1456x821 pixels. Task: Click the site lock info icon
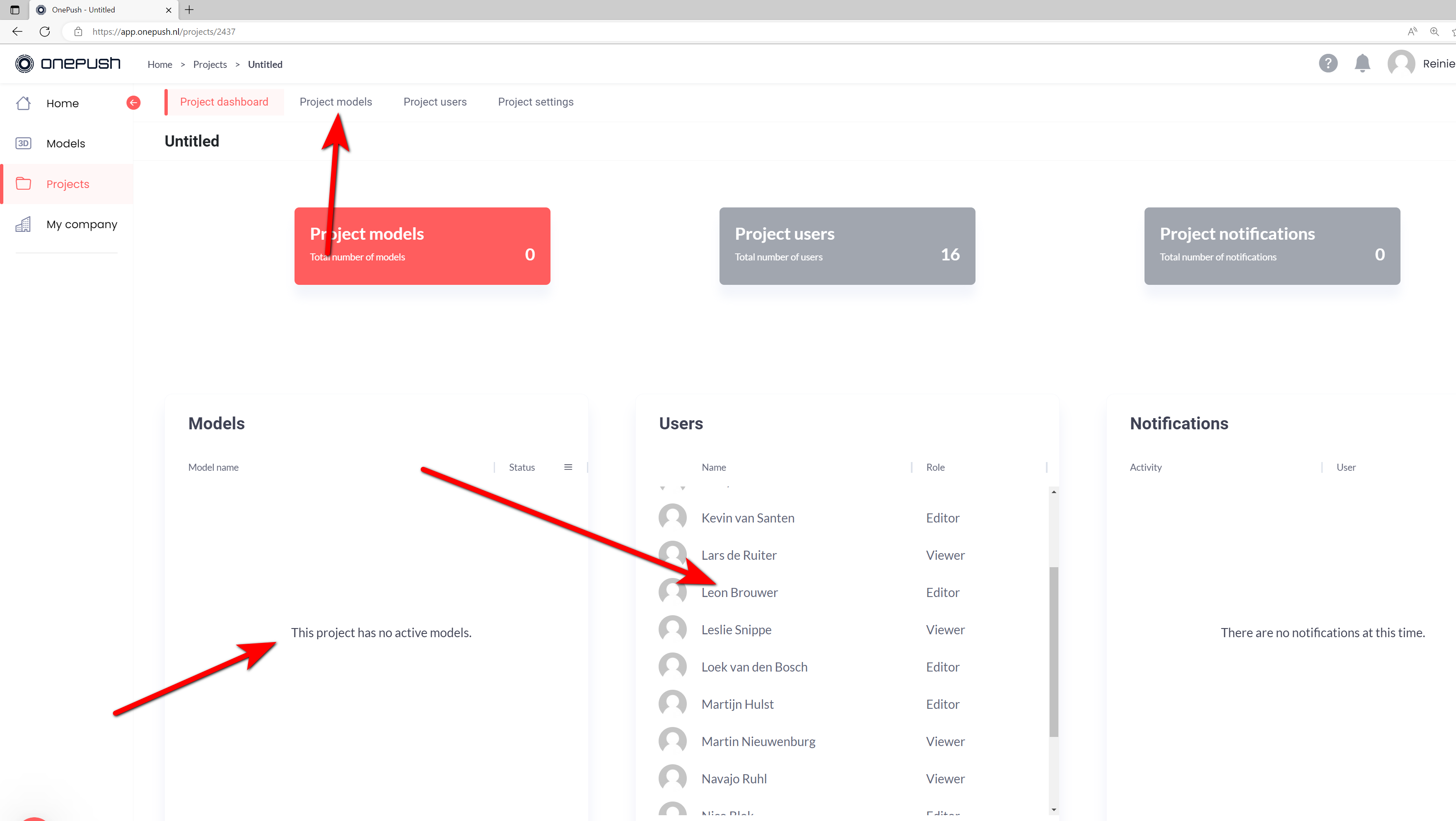79,31
